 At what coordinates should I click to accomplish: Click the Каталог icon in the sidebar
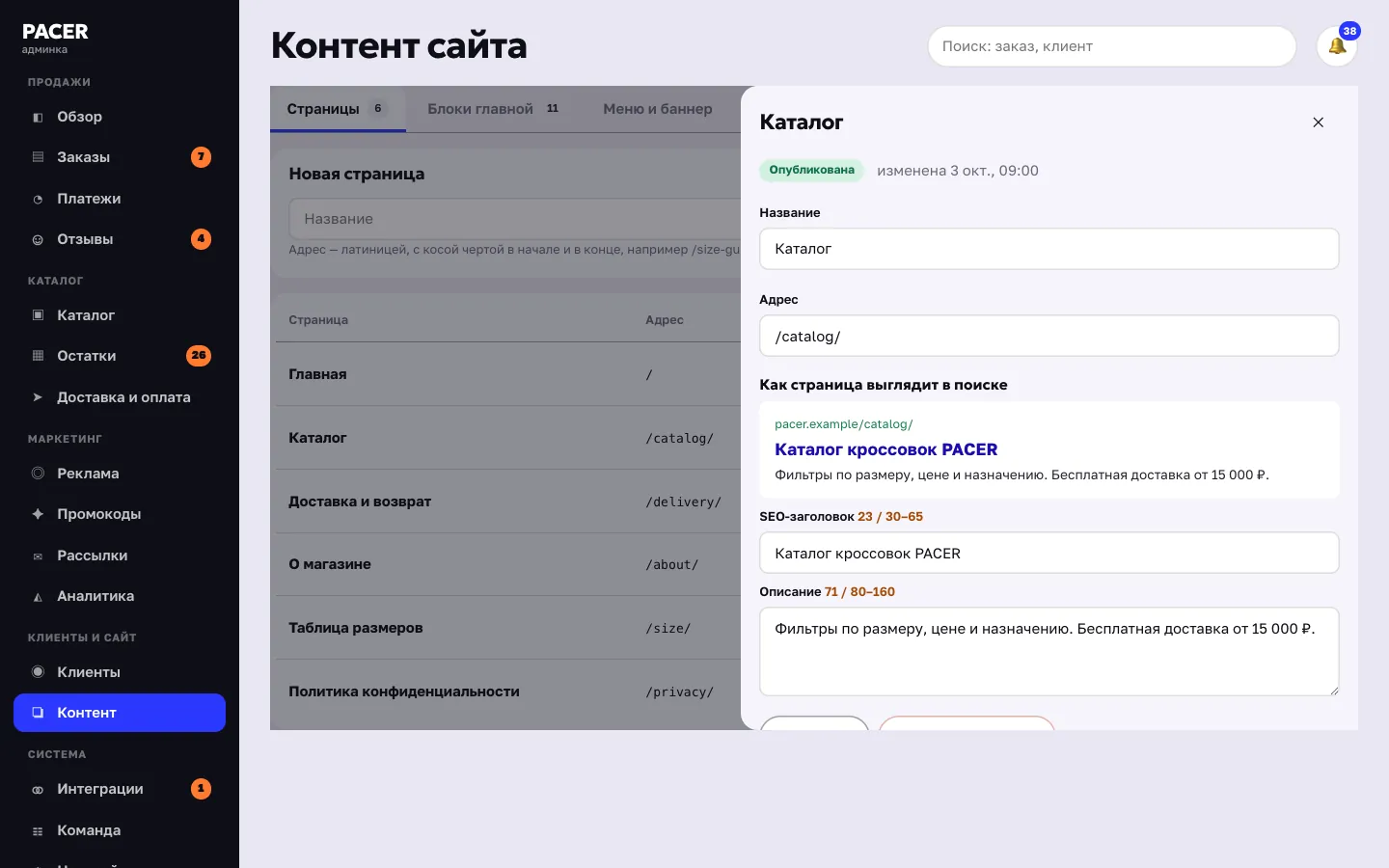(x=38, y=315)
